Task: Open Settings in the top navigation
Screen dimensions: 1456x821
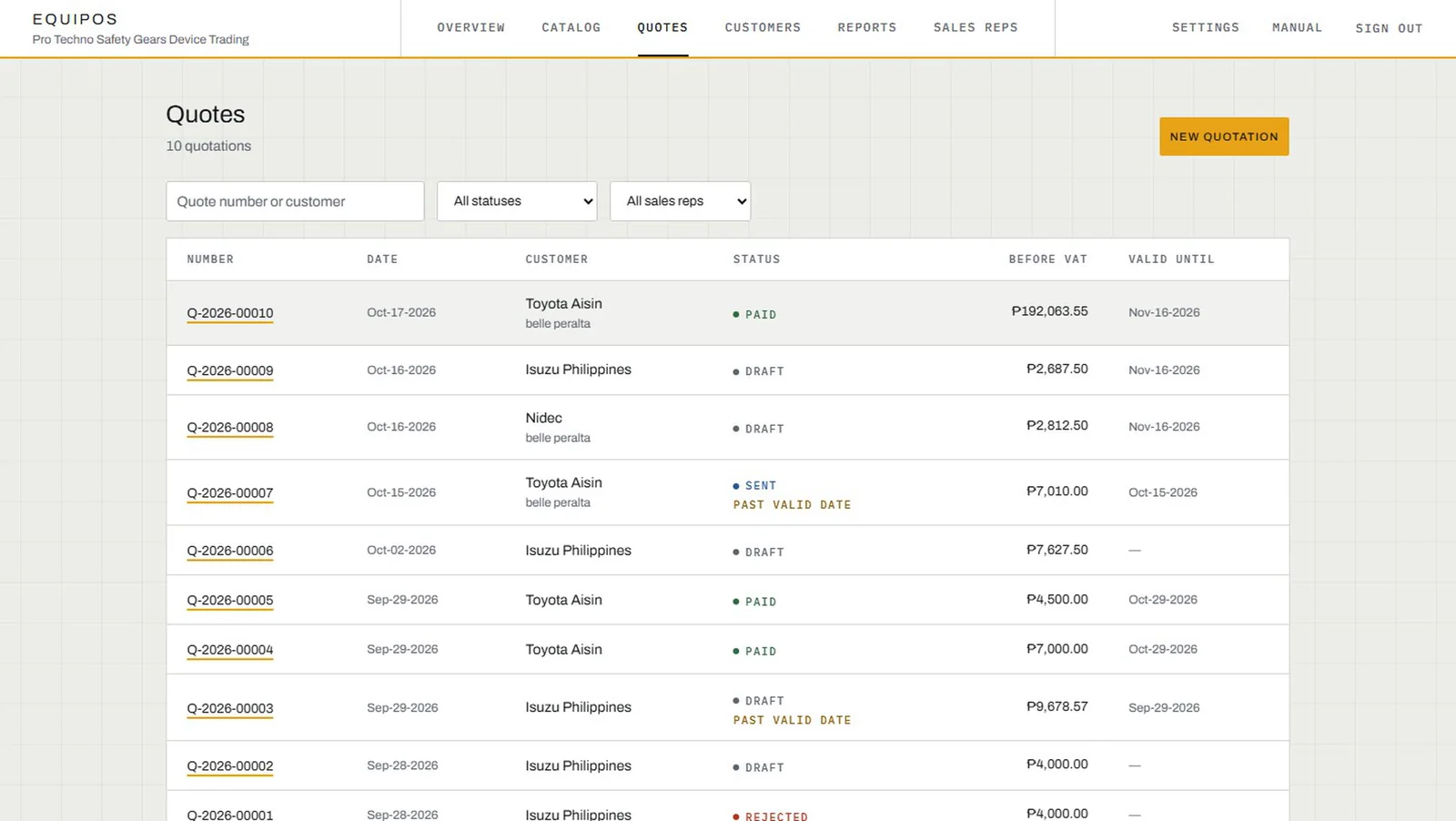Action: [1205, 27]
